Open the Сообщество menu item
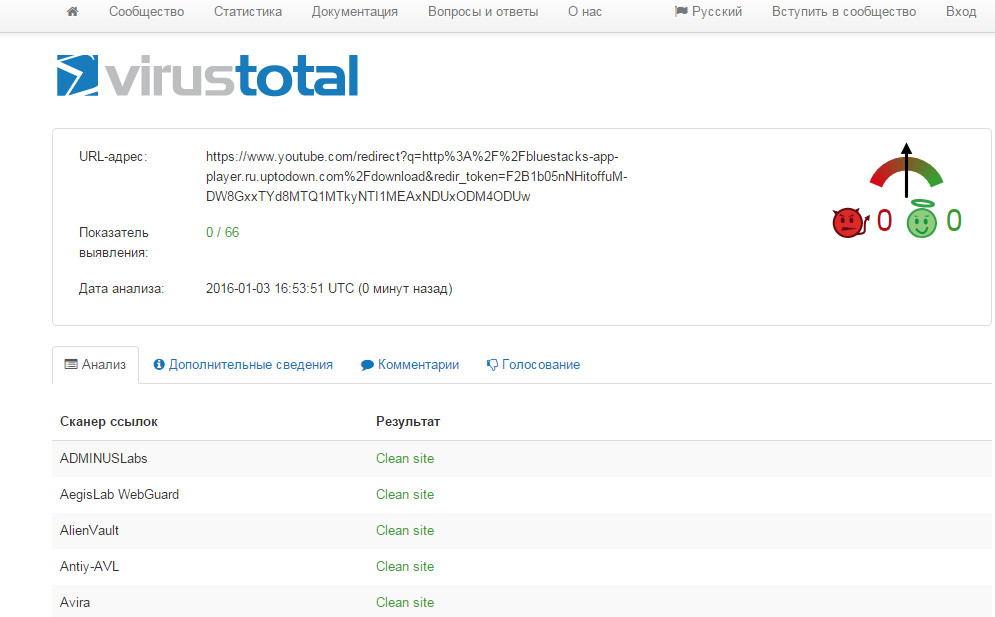Viewport: 995px width, 617px height. point(147,11)
